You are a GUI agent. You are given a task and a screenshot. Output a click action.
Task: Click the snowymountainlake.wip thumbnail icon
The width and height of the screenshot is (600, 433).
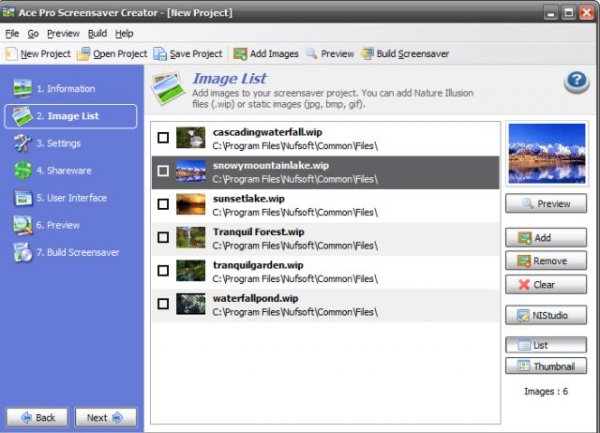coord(191,171)
